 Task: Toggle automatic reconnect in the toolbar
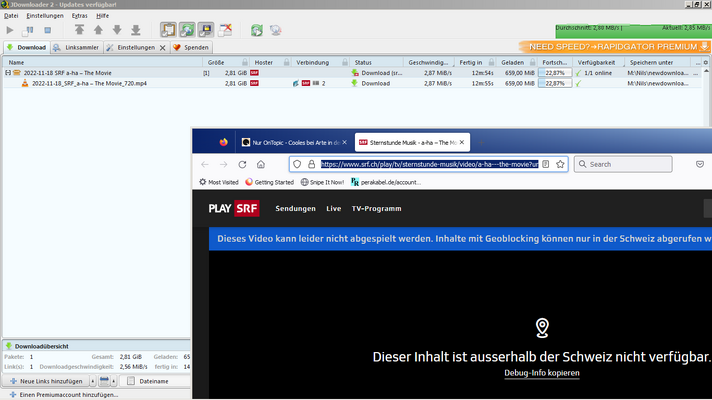point(187,30)
